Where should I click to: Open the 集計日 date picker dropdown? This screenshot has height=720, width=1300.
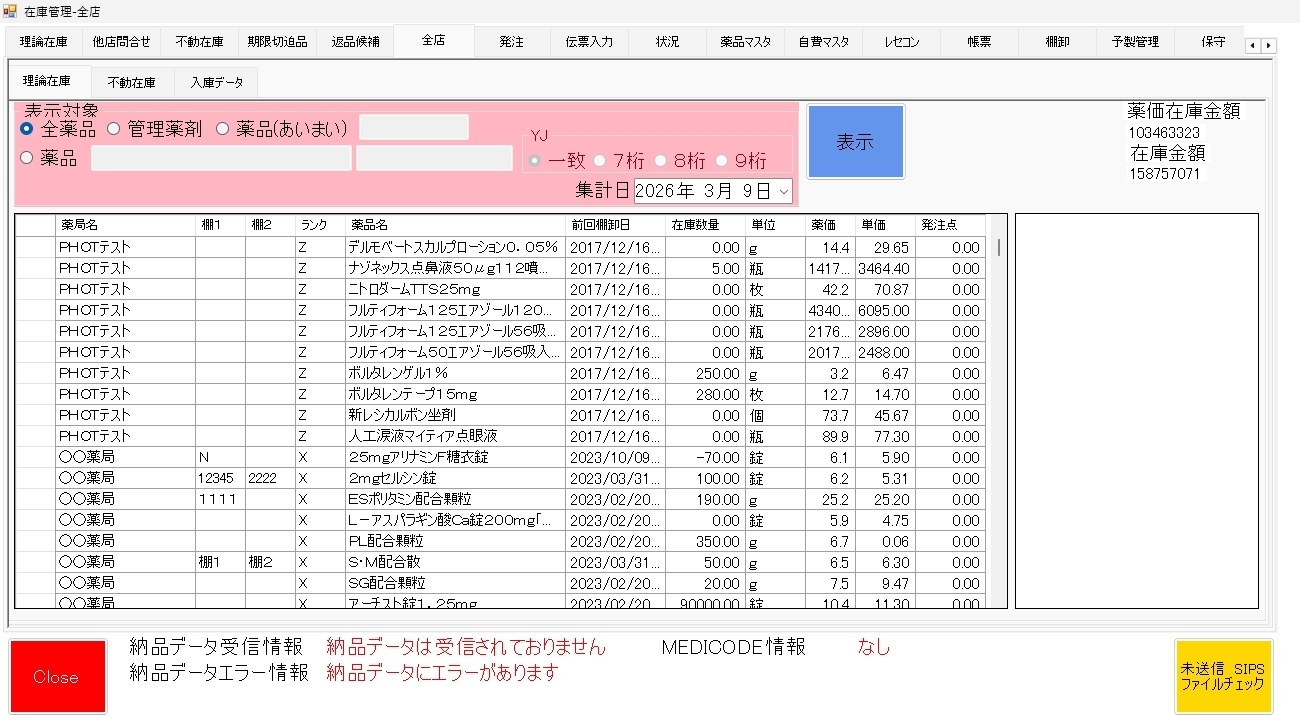(783, 190)
